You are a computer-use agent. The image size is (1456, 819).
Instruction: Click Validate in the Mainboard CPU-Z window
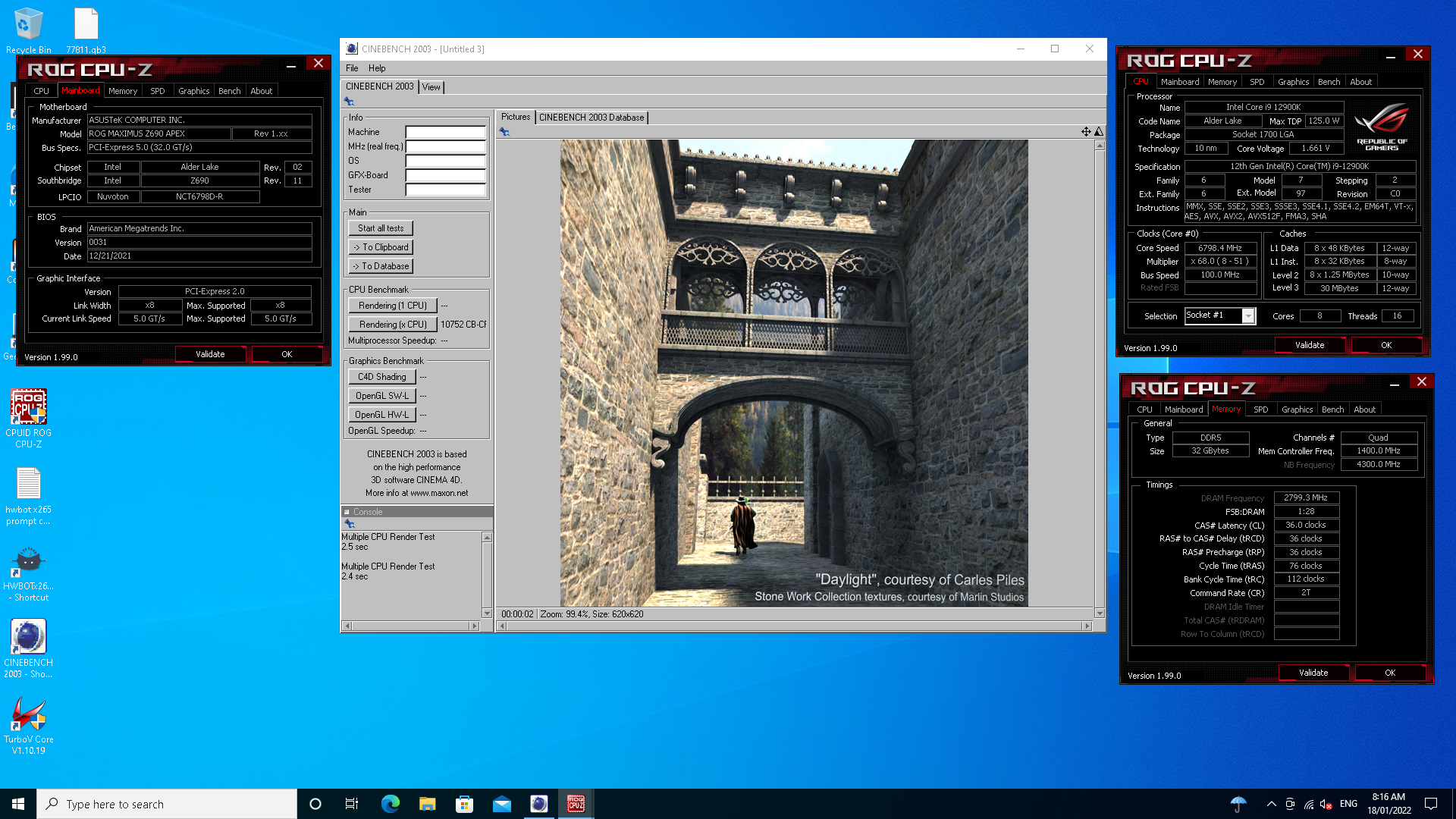[x=210, y=354]
